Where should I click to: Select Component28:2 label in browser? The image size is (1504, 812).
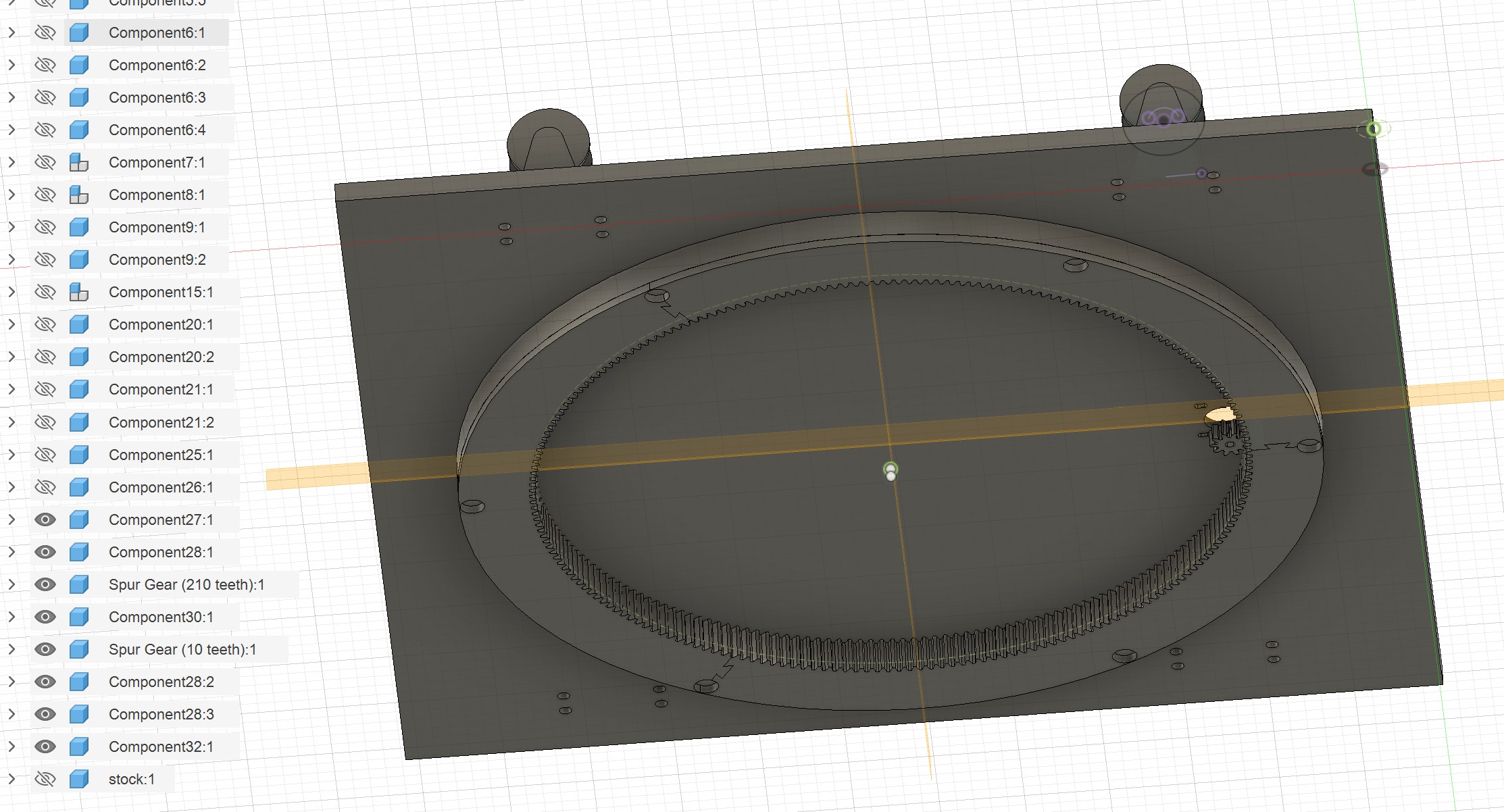(161, 682)
